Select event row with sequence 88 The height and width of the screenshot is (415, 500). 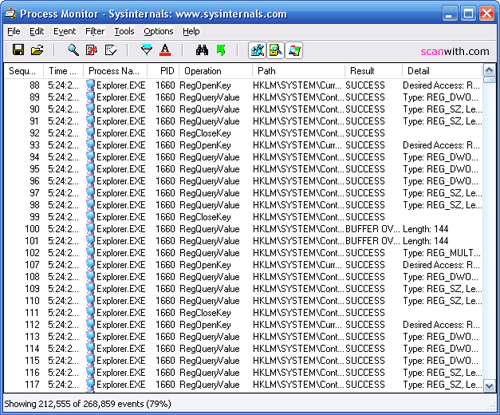pos(243,85)
